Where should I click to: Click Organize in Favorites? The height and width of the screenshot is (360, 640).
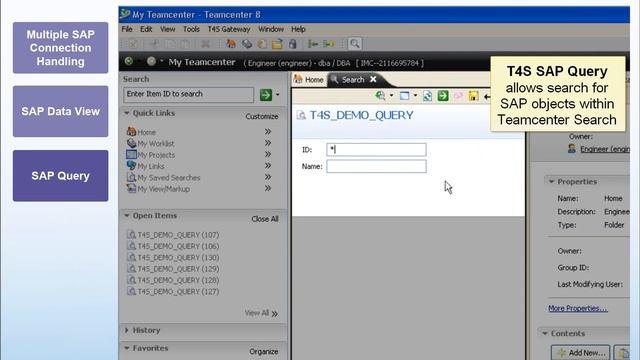264,351
